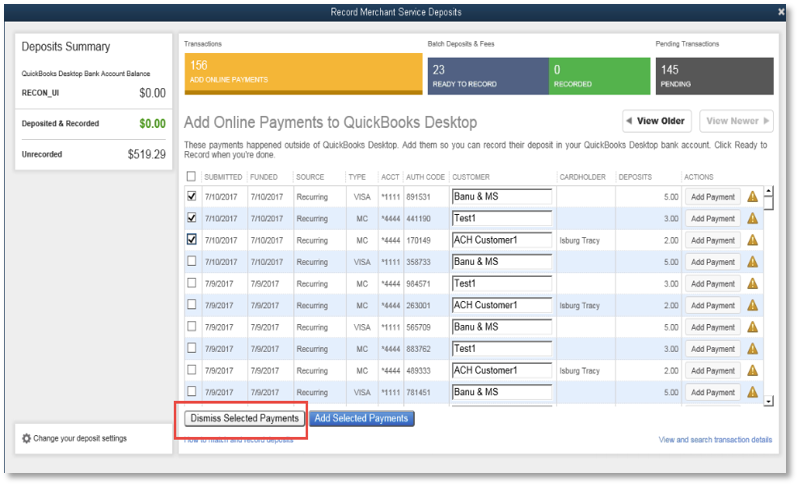Close the Record Merchant Service Deposits window
Image resolution: width=799 pixels, height=486 pixels.
pos(781,12)
